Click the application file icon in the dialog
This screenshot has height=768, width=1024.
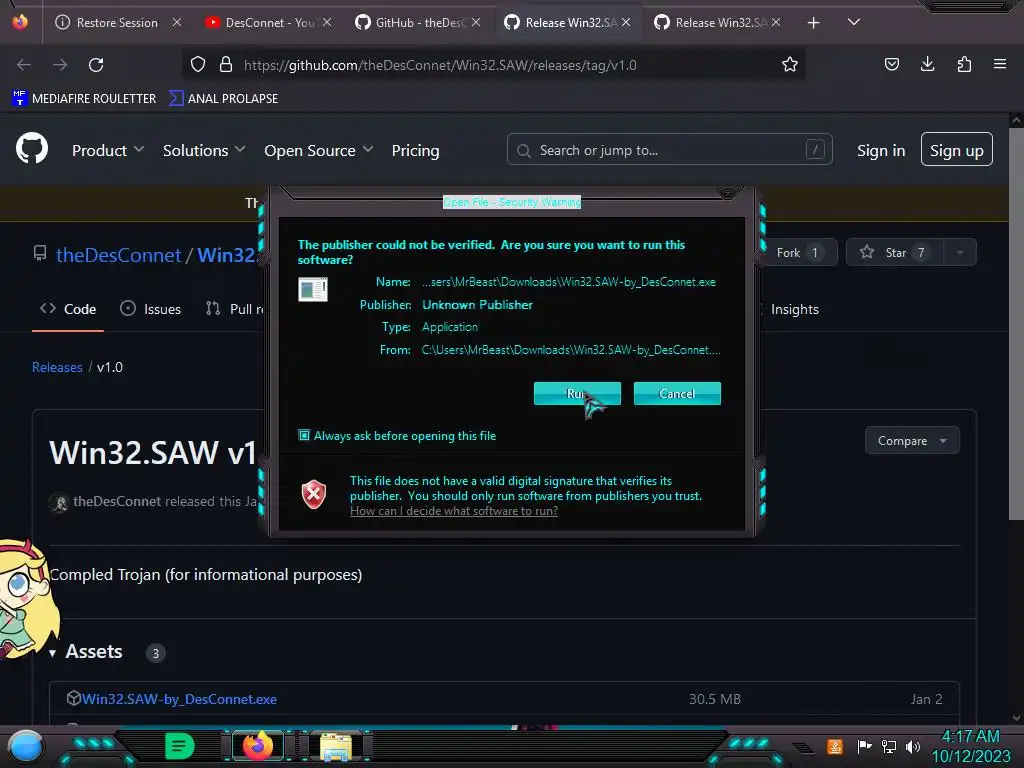coord(313,289)
